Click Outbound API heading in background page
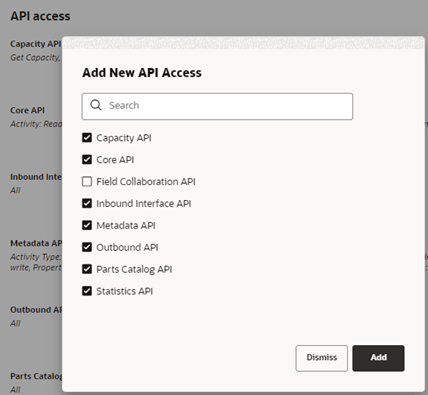The height and width of the screenshot is (395, 428). point(36,310)
